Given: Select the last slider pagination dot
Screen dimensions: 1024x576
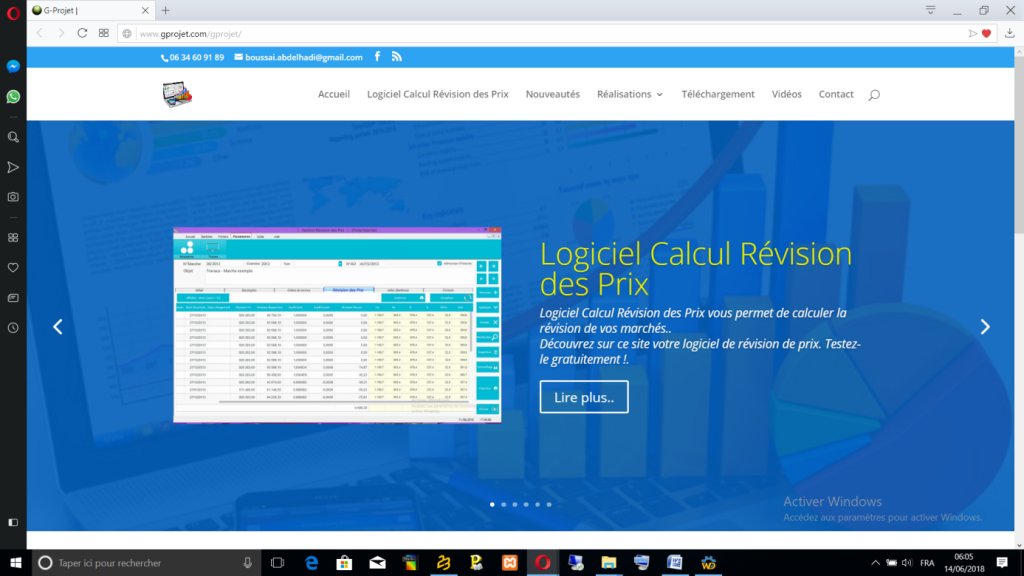Looking at the screenshot, I should 548,505.
